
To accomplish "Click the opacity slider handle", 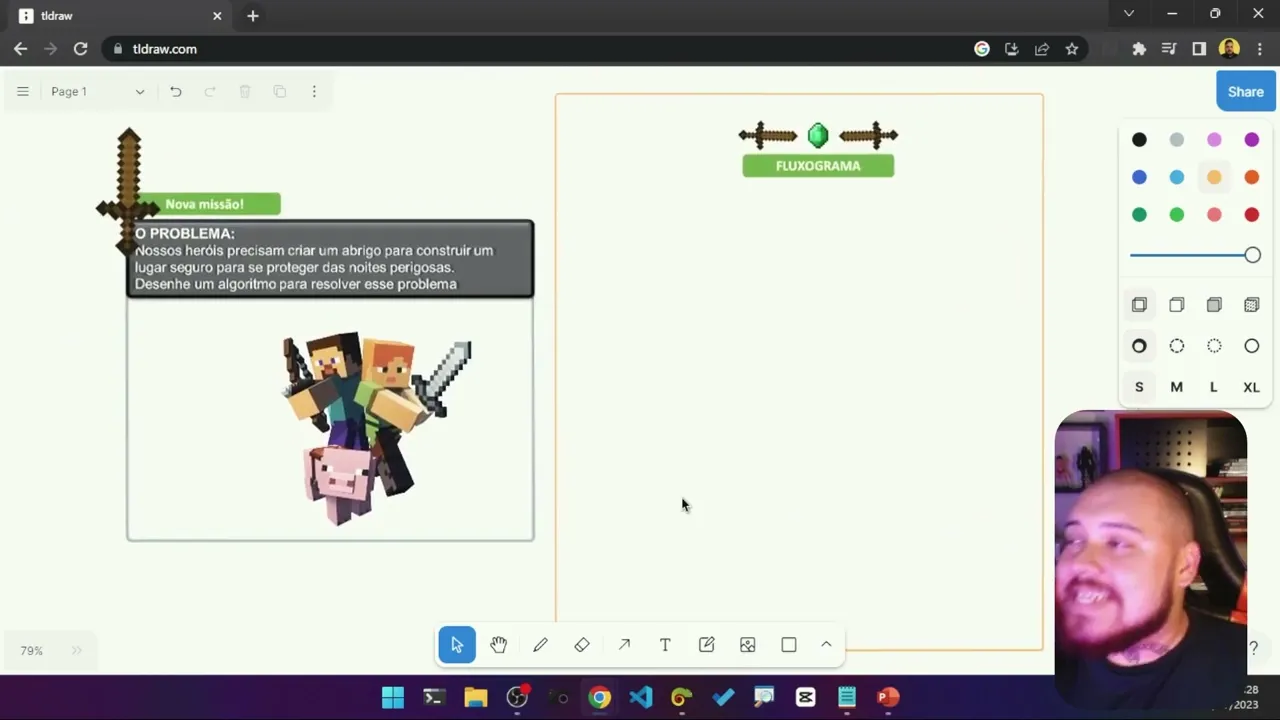I will click(x=1252, y=255).
